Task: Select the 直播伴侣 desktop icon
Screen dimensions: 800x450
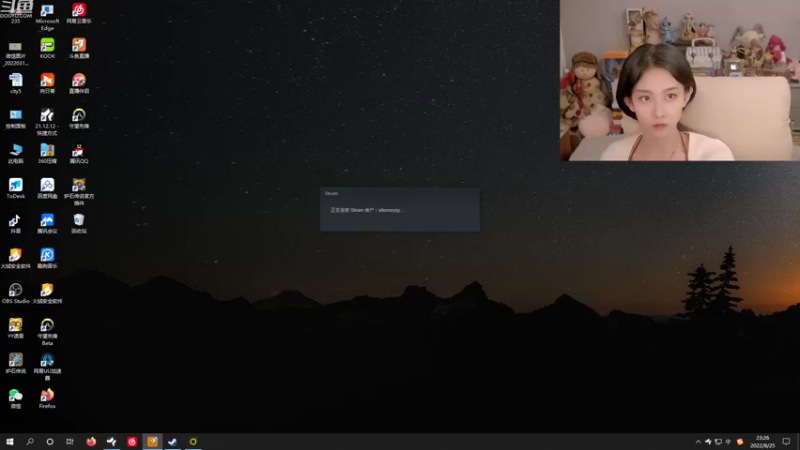Action: coord(79,84)
